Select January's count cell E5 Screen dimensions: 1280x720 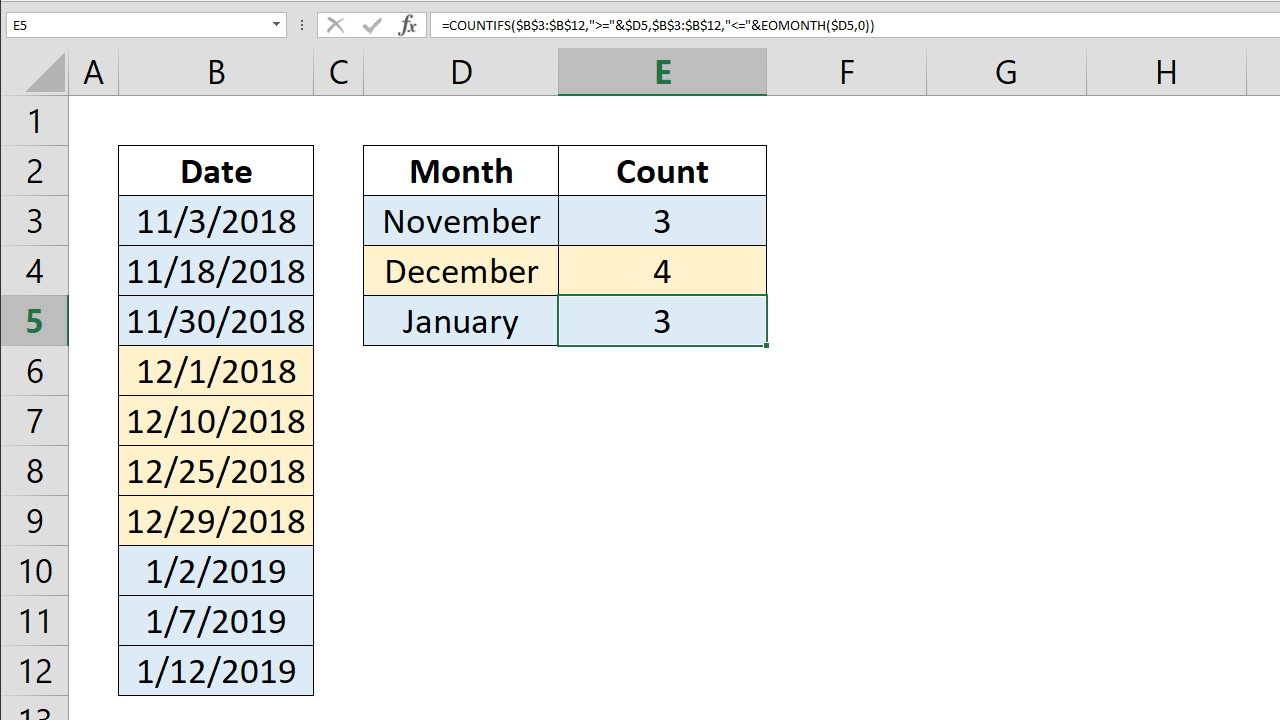[662, 321]
